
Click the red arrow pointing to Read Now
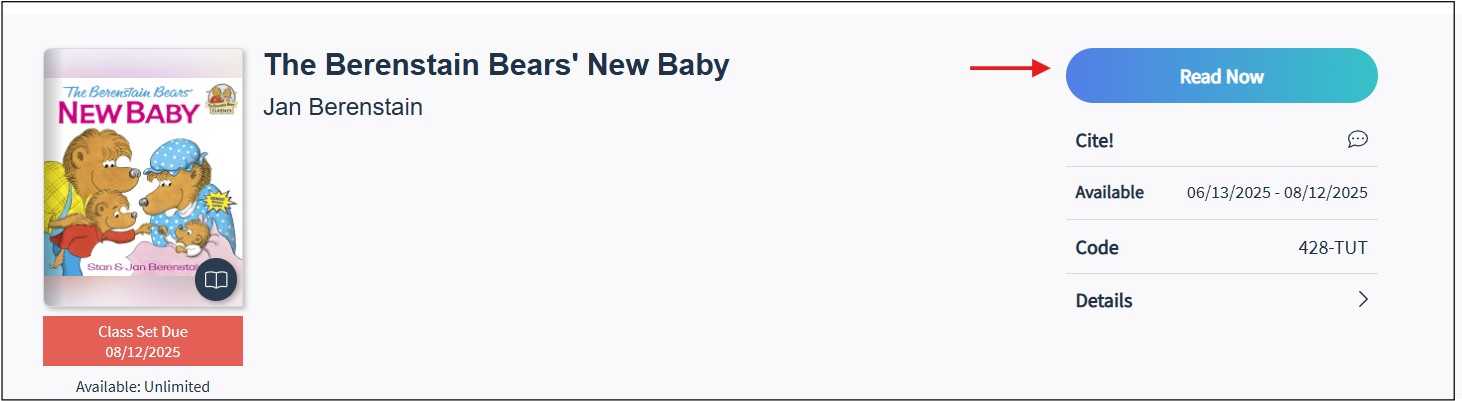(1010, 68)
